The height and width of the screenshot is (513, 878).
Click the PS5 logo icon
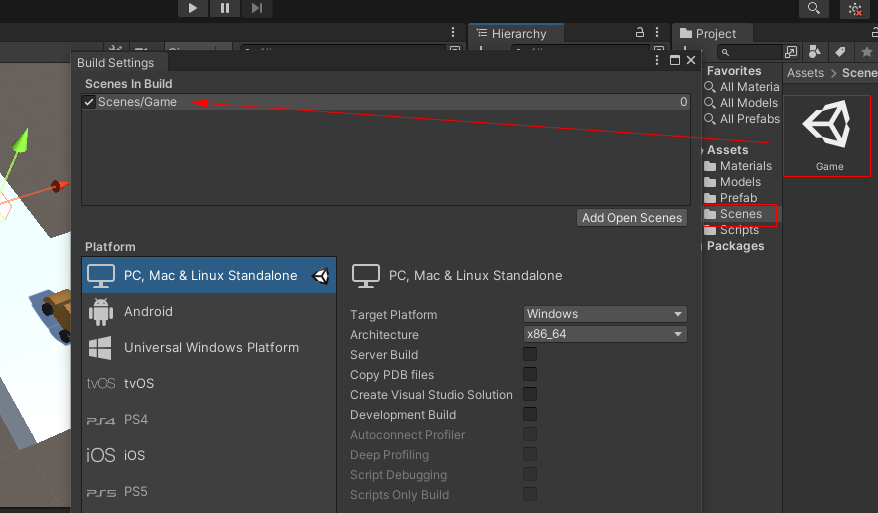101,493
